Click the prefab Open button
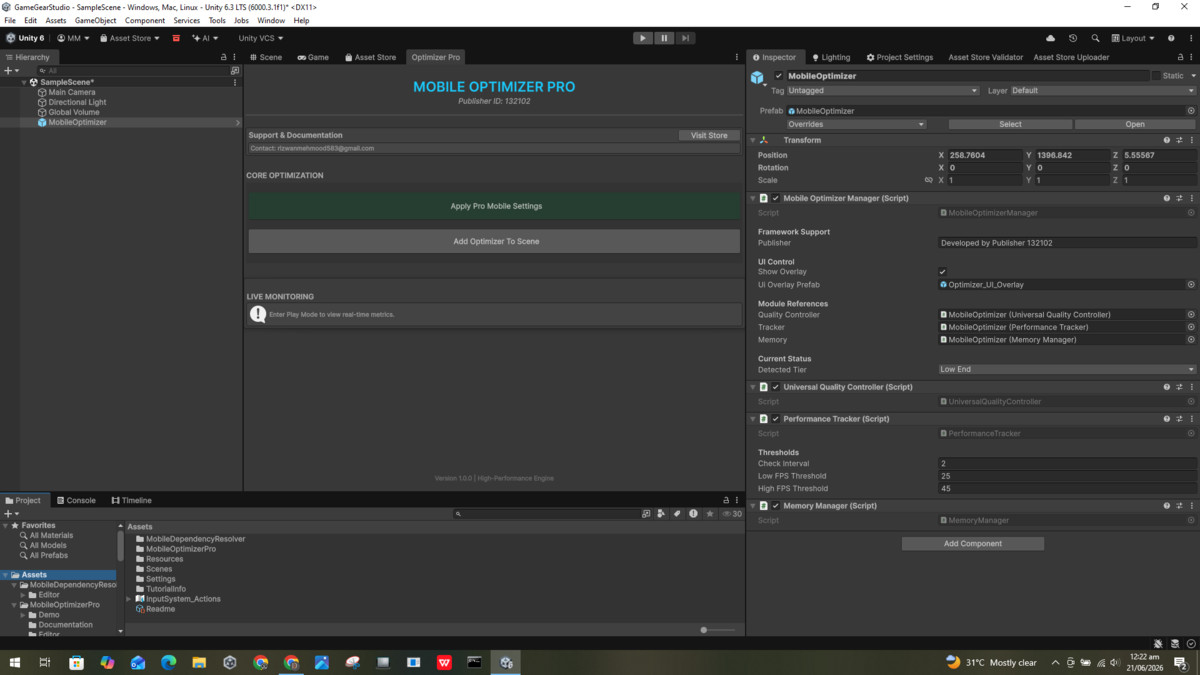This screenshot has height=675, width=1200. 1135,124
